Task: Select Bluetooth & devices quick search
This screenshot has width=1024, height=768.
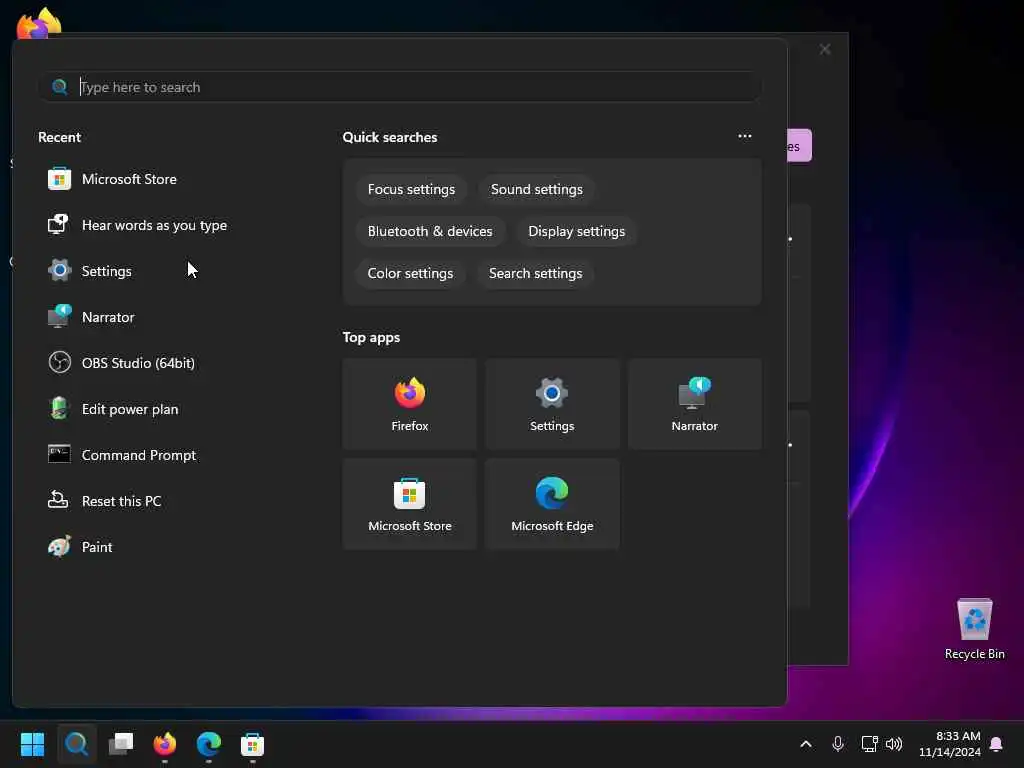Action: click(x=430, y=231)
